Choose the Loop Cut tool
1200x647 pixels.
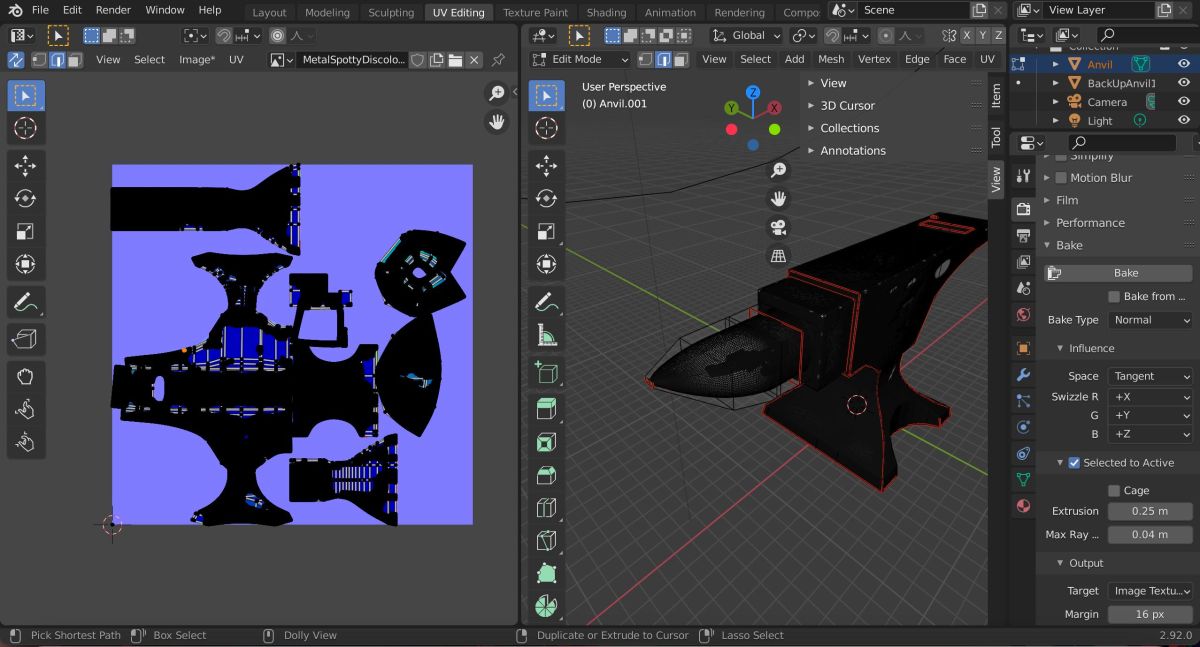(546, 508)
